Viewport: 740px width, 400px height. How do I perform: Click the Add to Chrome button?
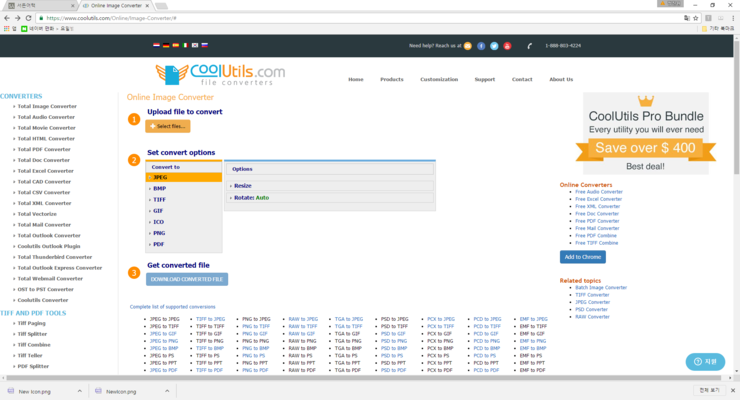point(583,257)
